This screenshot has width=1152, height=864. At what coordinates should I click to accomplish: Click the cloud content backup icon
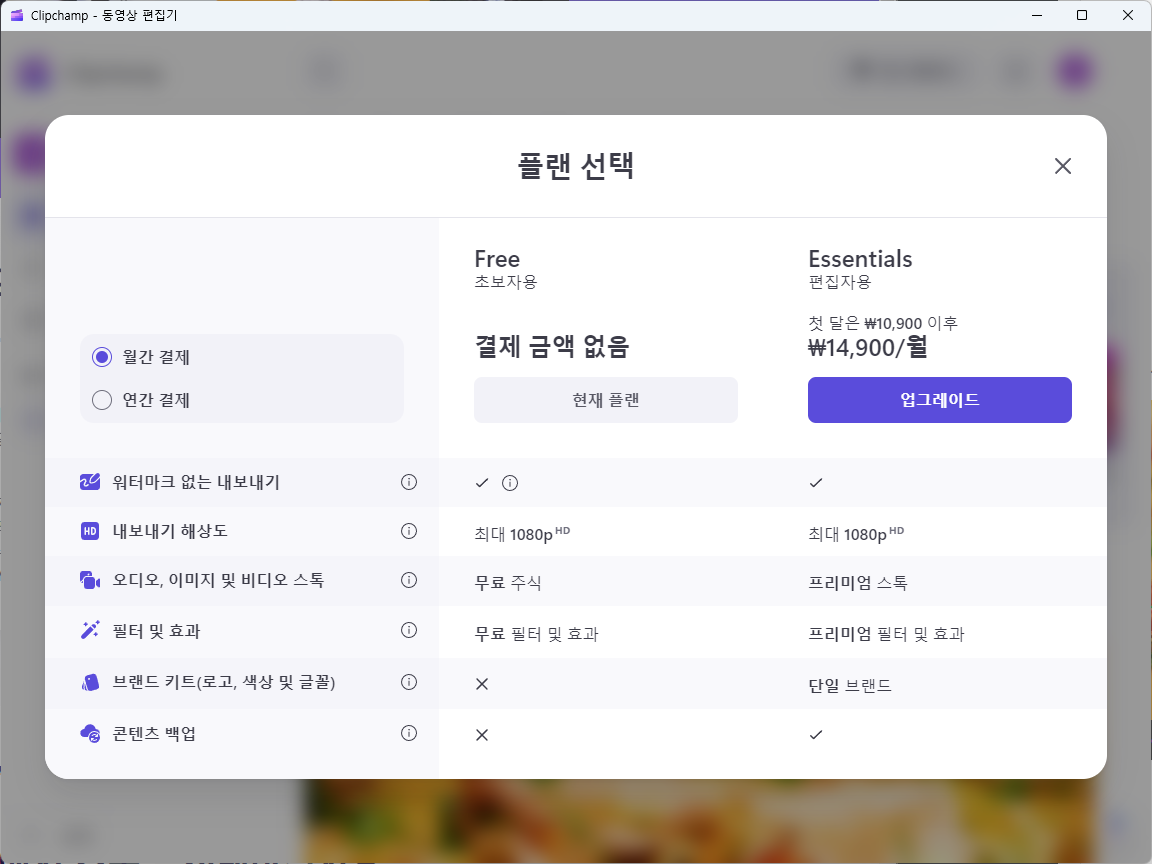90,733
